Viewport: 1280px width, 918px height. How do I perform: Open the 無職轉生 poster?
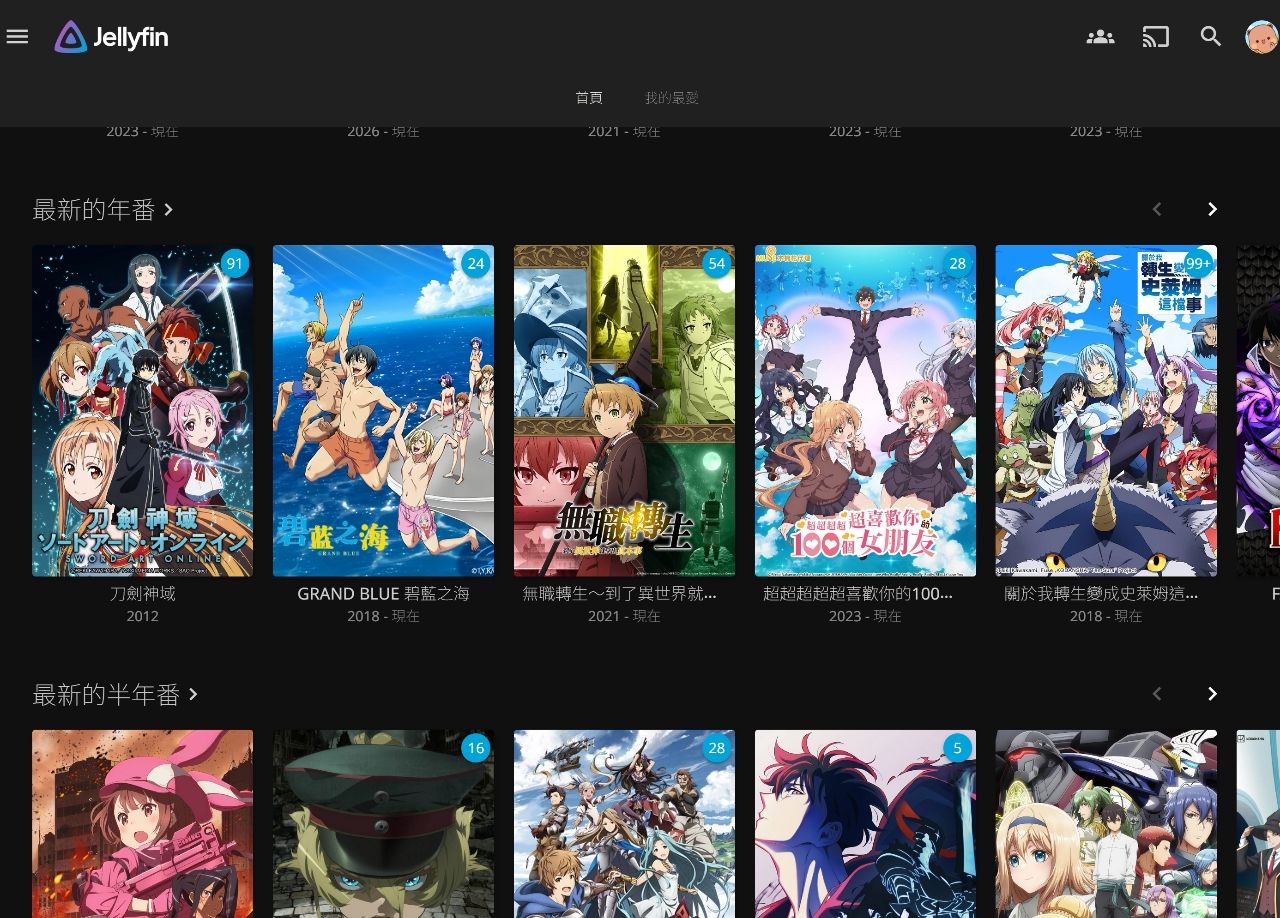tap(624, 411)
